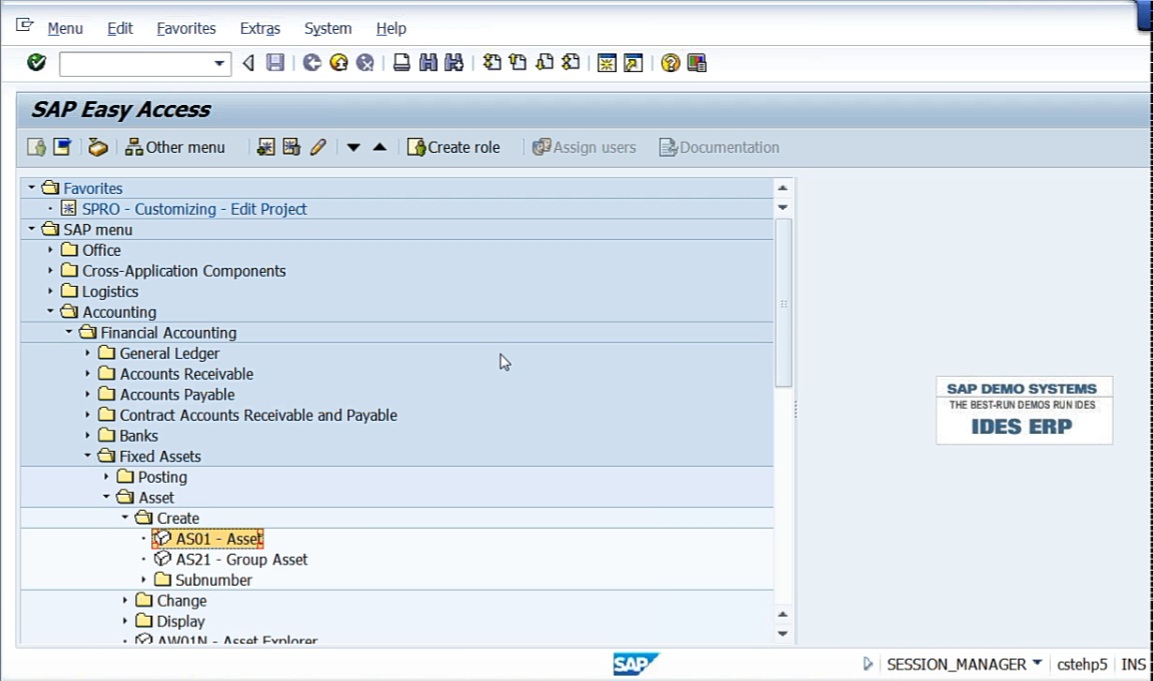Viewport: 1153px width, 681px height.
Task: Click the Customize Local Layout icon
Action: coord(696,63)
